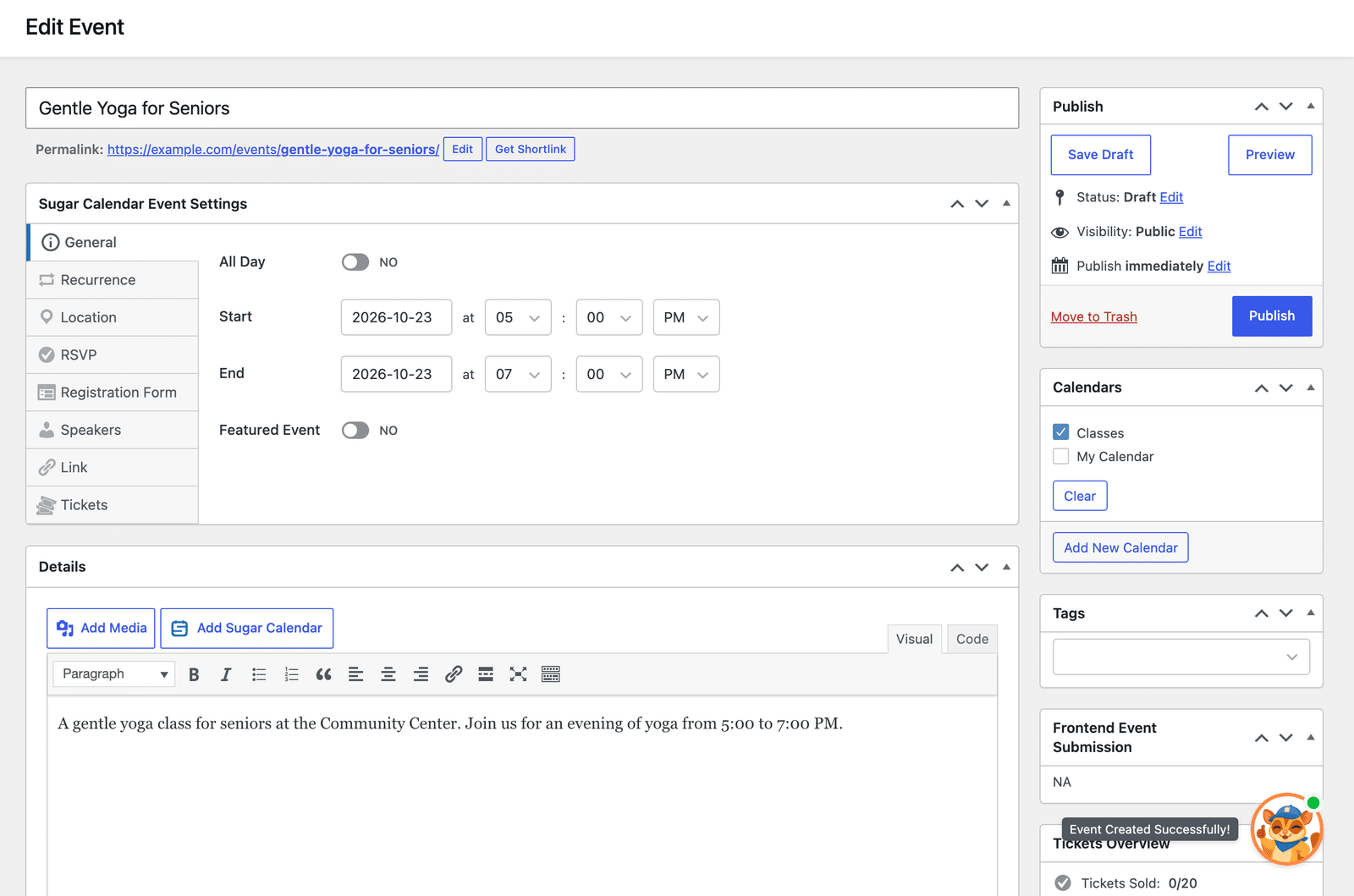Open fullscreen editor mode
The image size is (1354, 896).
coord(518,674)
